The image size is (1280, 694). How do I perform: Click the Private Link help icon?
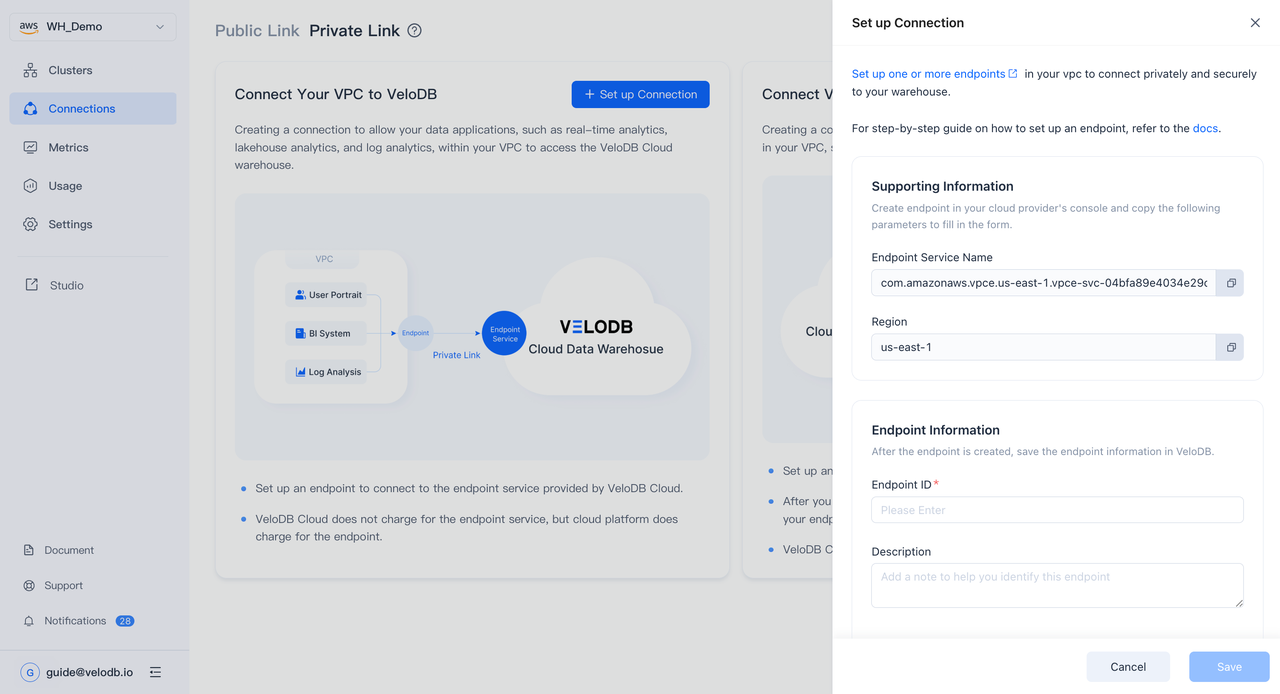click(414, 31)
